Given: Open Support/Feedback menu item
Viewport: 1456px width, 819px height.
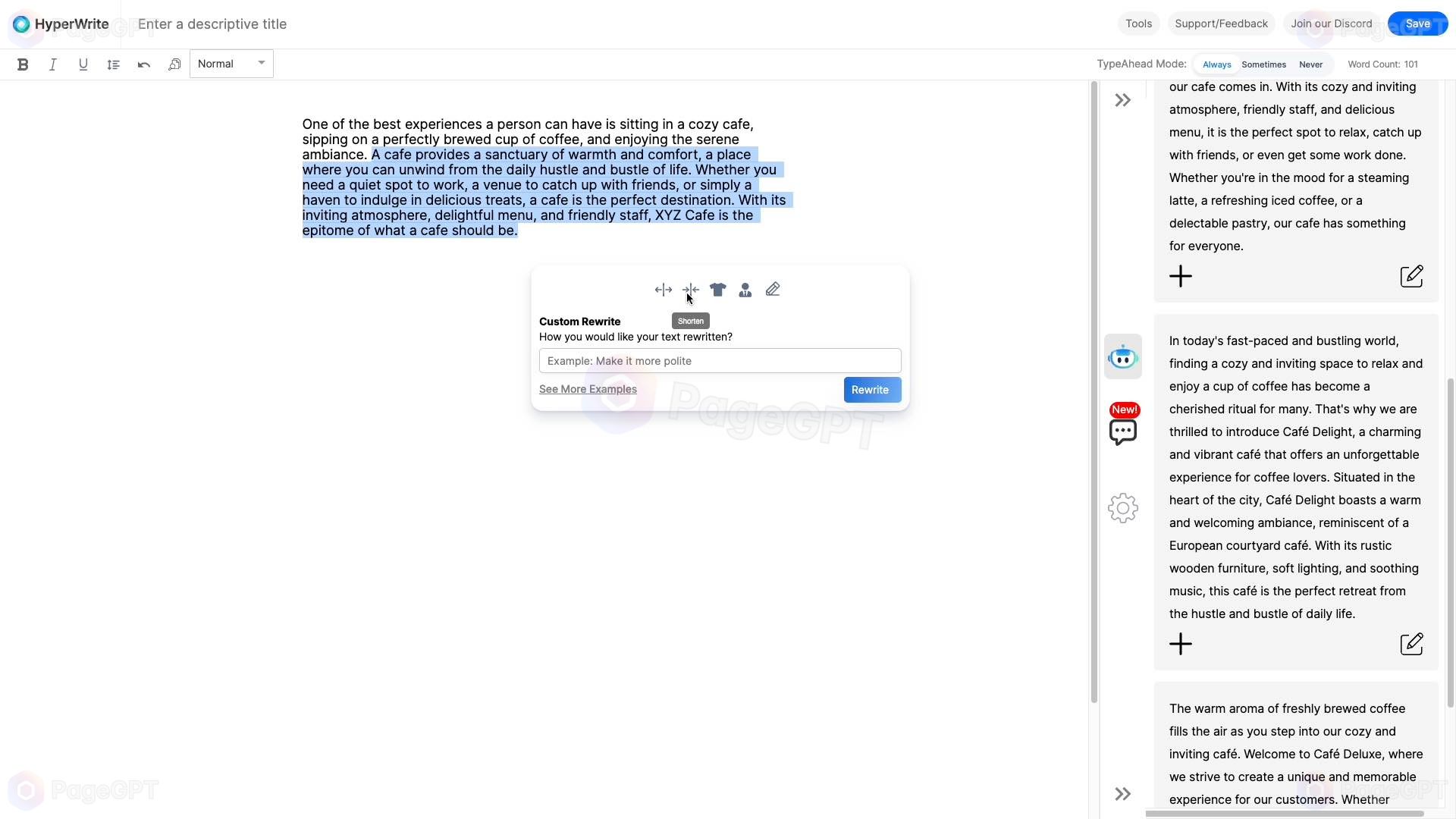Looking at the screenshot, I should tap(1220, 23).
